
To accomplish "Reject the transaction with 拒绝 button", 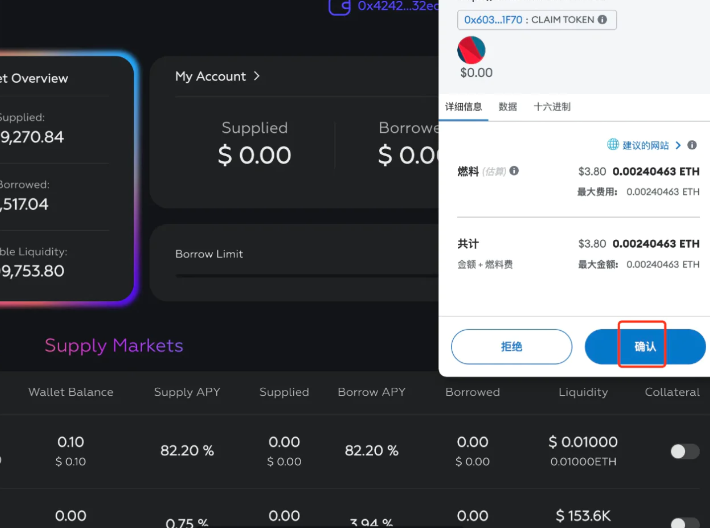I will [512, 346].
